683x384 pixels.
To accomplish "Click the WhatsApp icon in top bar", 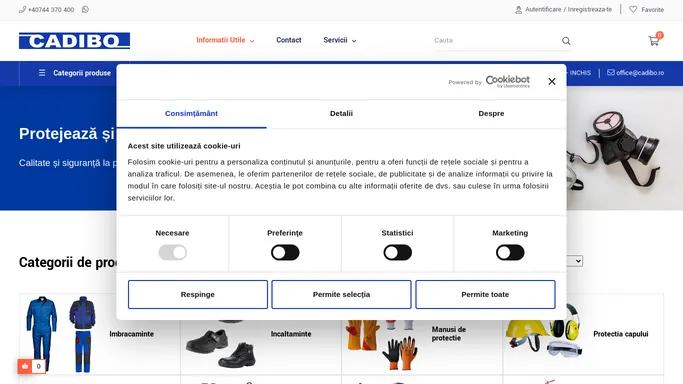I will [85, 9].
